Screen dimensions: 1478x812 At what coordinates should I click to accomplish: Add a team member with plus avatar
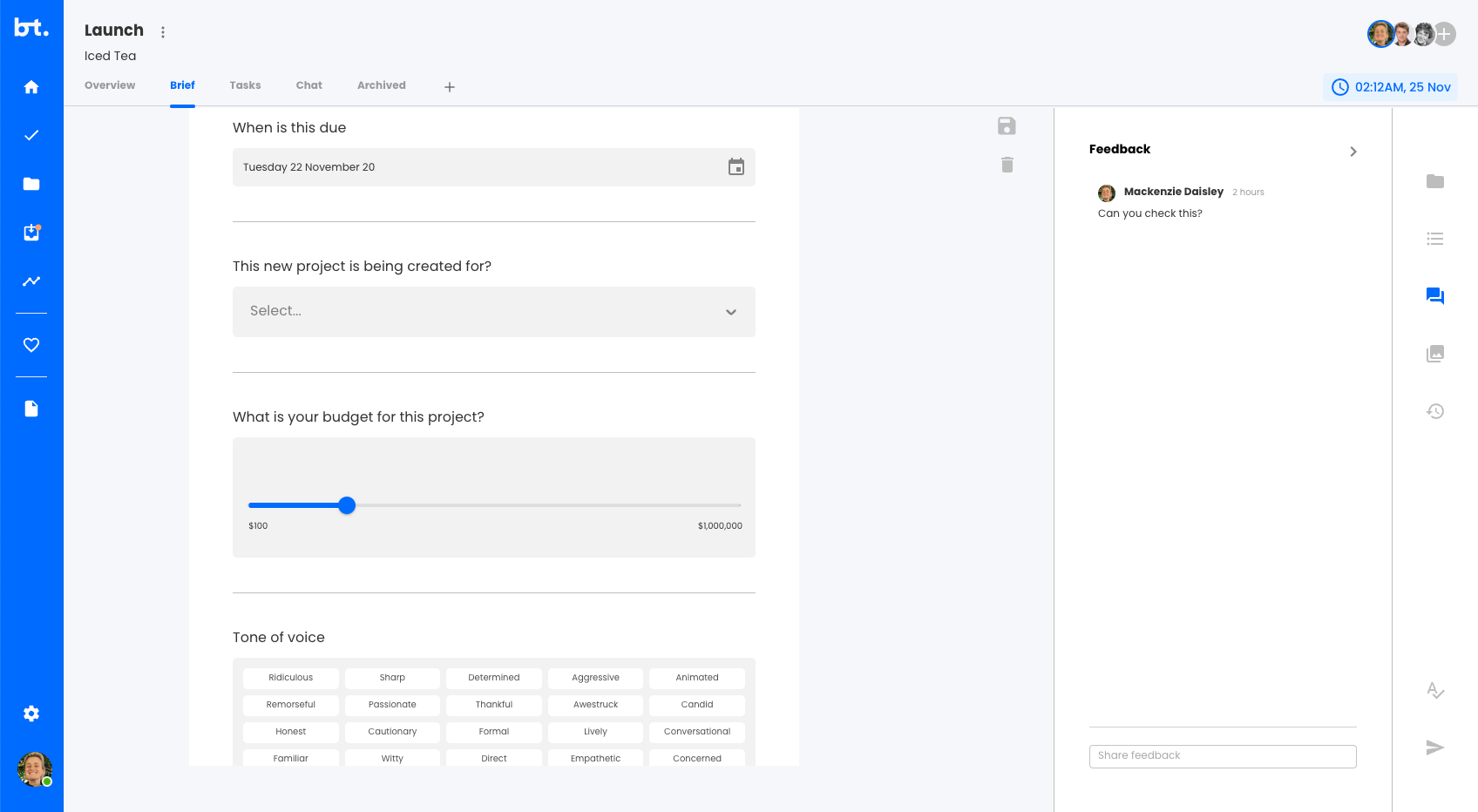pos(1445,34)
